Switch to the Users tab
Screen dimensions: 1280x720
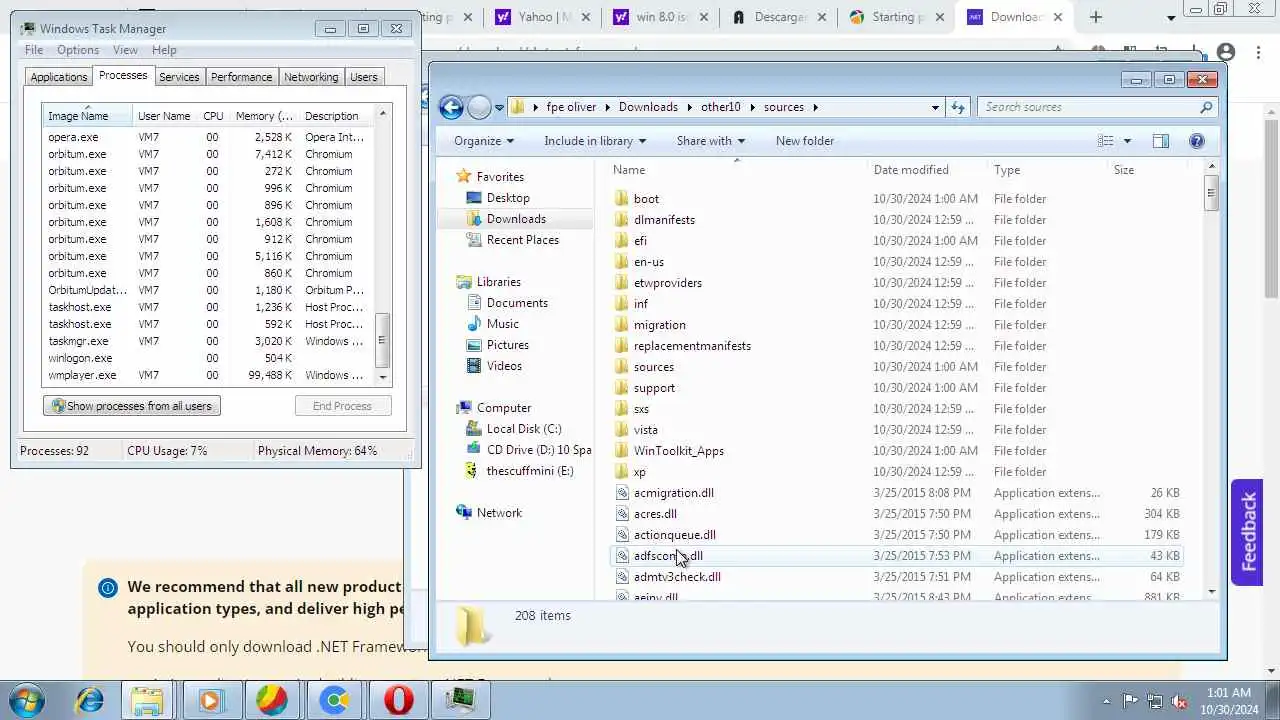coord(364,77)
